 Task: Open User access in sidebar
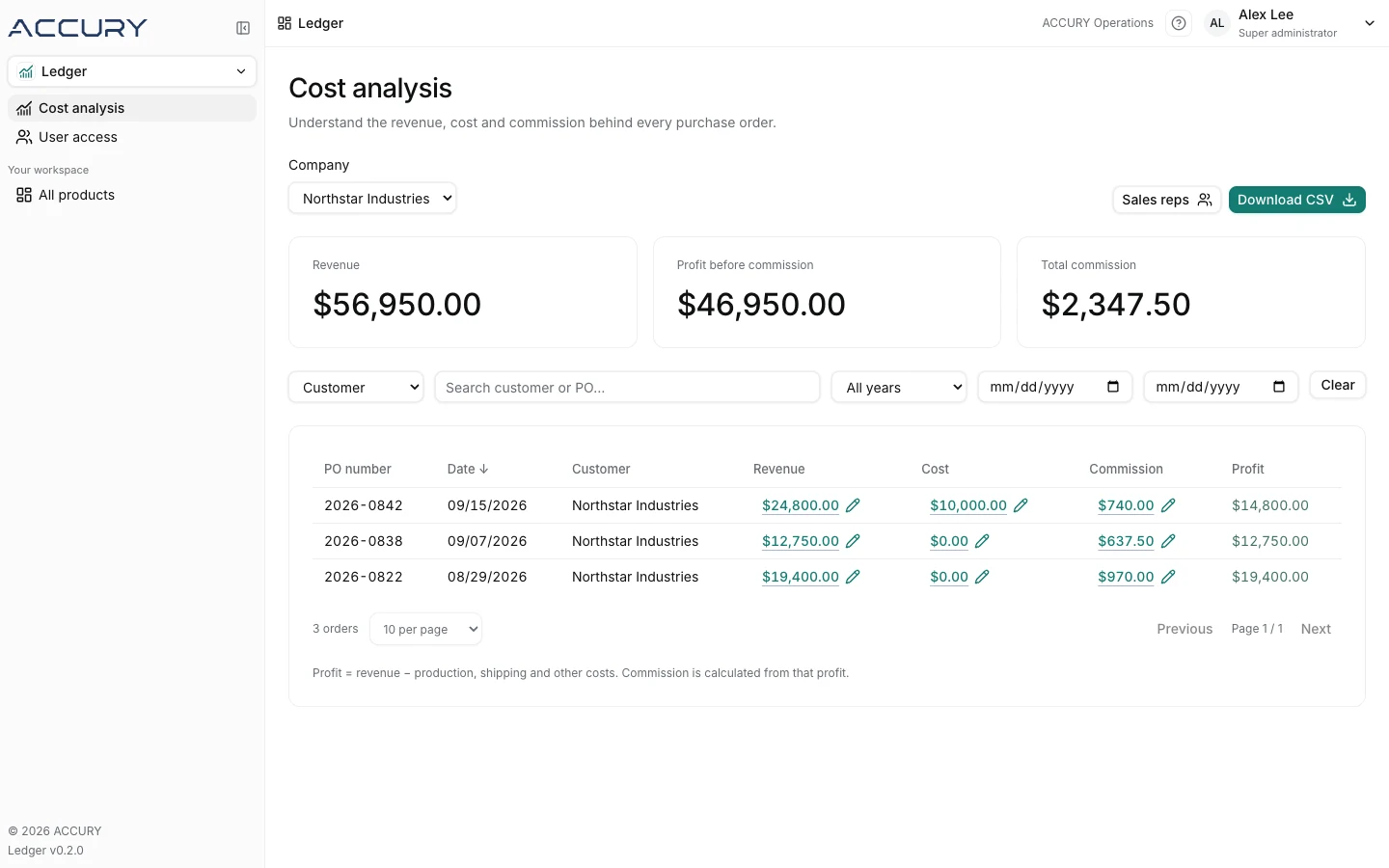click(132, 137)
